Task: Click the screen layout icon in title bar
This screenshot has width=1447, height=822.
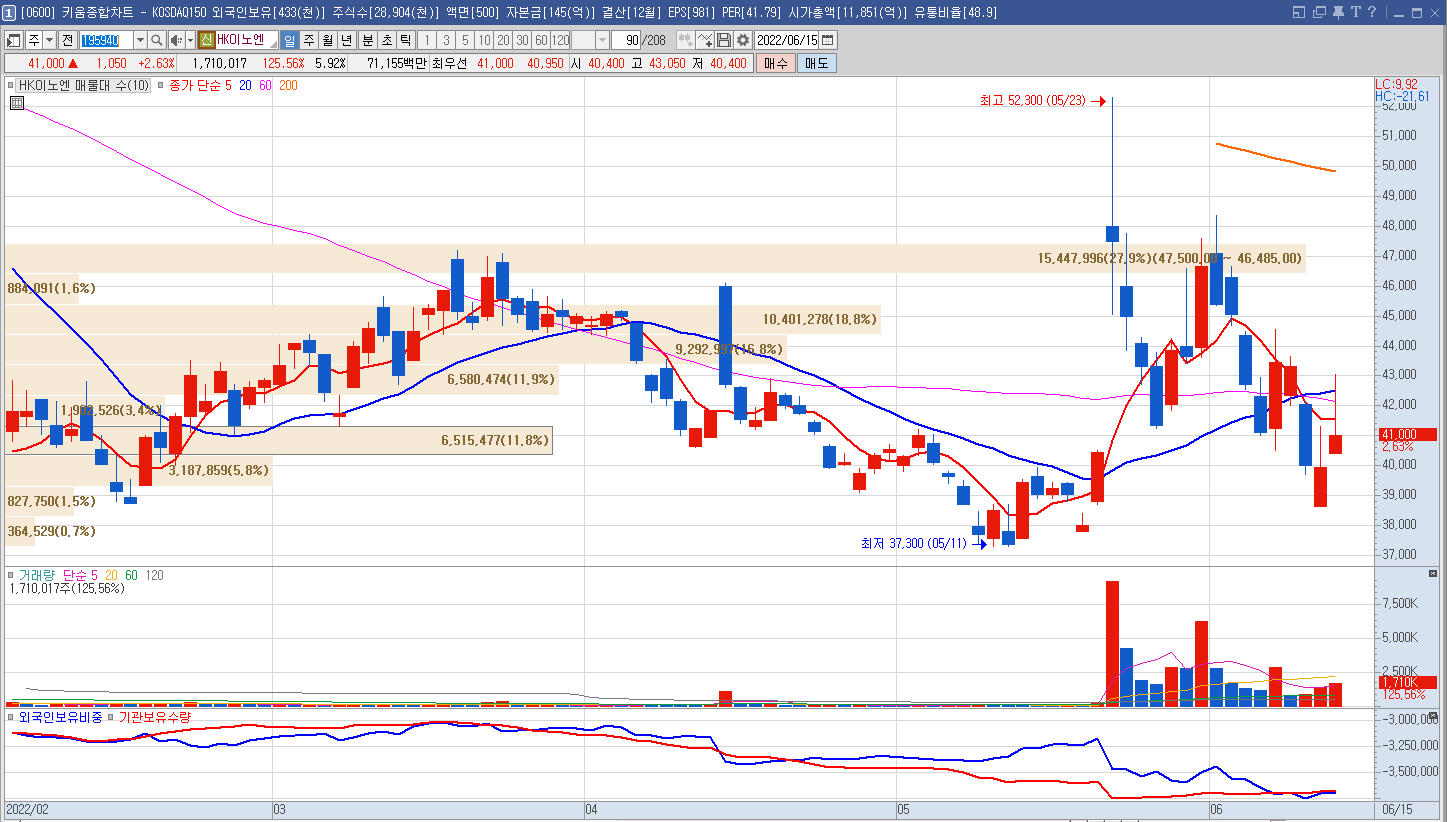Action: (x=1299, y=12)
